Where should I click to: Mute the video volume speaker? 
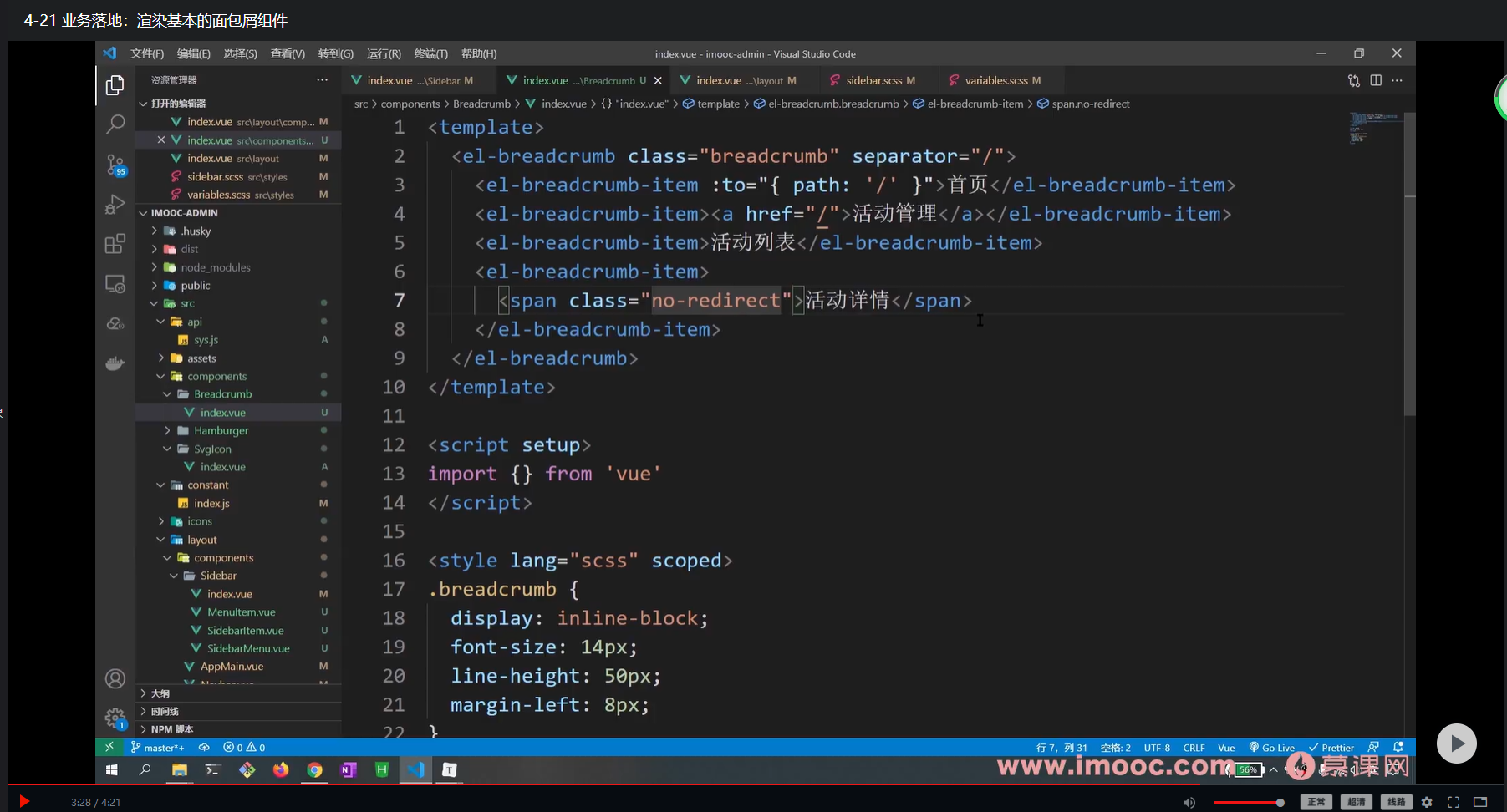[x=1189, y=803]
